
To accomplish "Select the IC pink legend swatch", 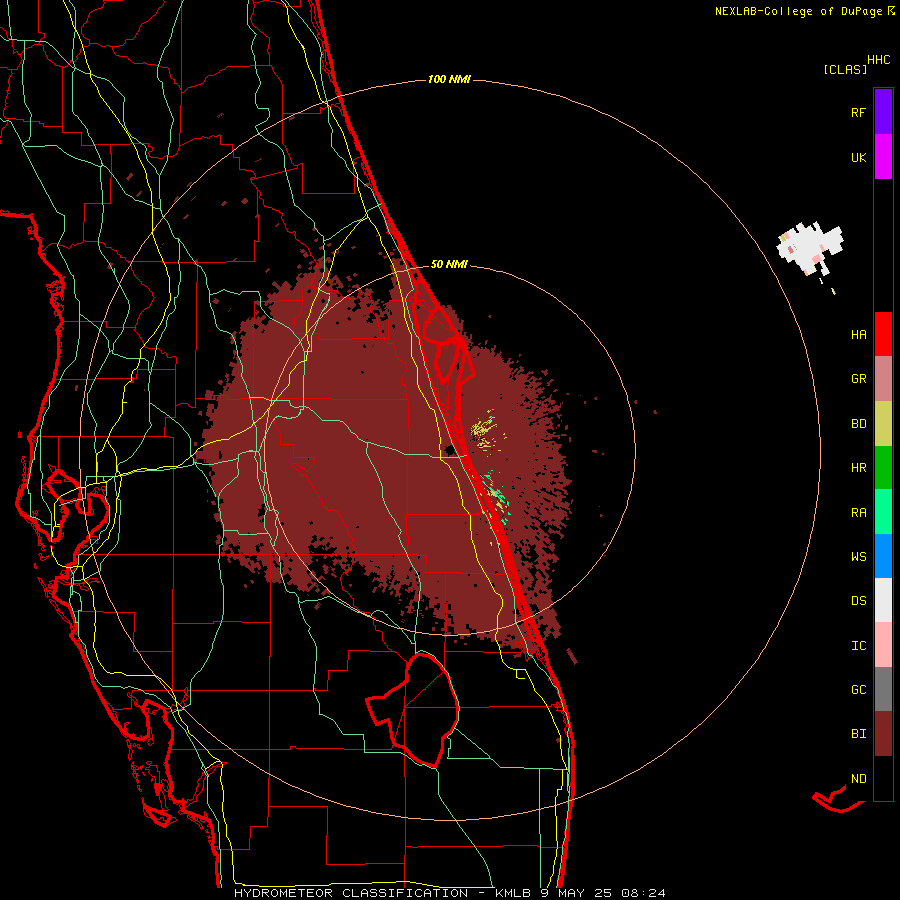I will point(883,645).
